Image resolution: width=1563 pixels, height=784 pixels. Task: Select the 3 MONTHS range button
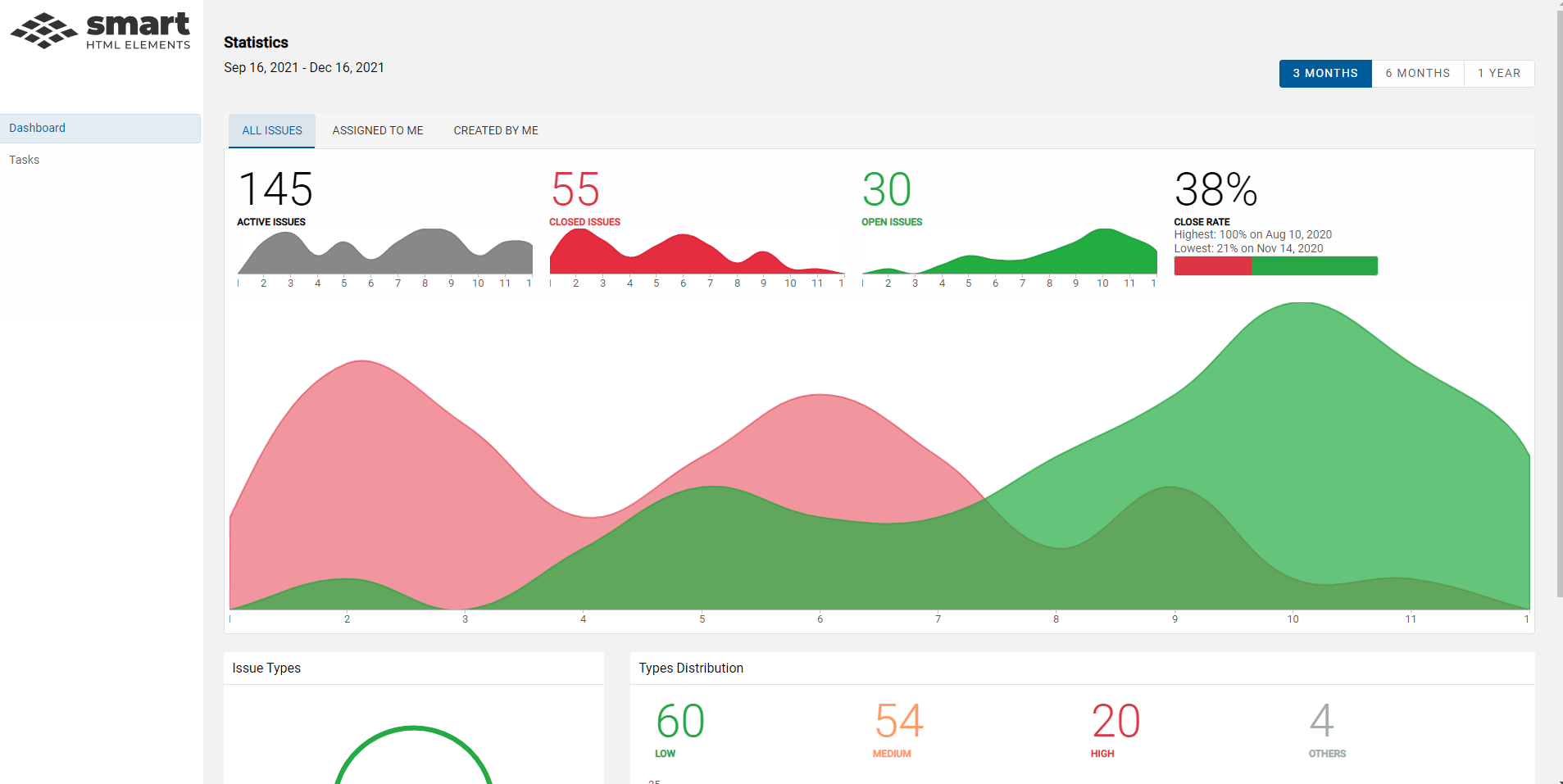(1325, 74)
